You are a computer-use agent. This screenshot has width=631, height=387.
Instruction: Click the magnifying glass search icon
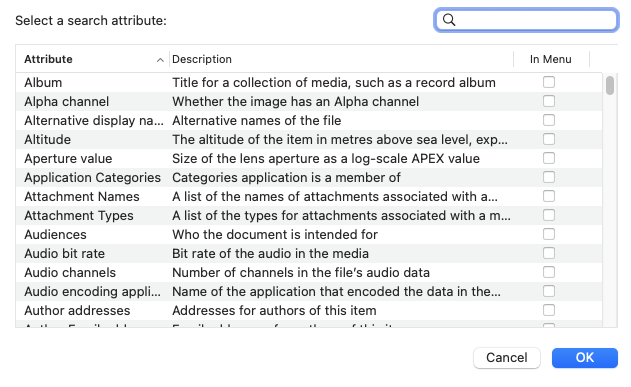449,20
